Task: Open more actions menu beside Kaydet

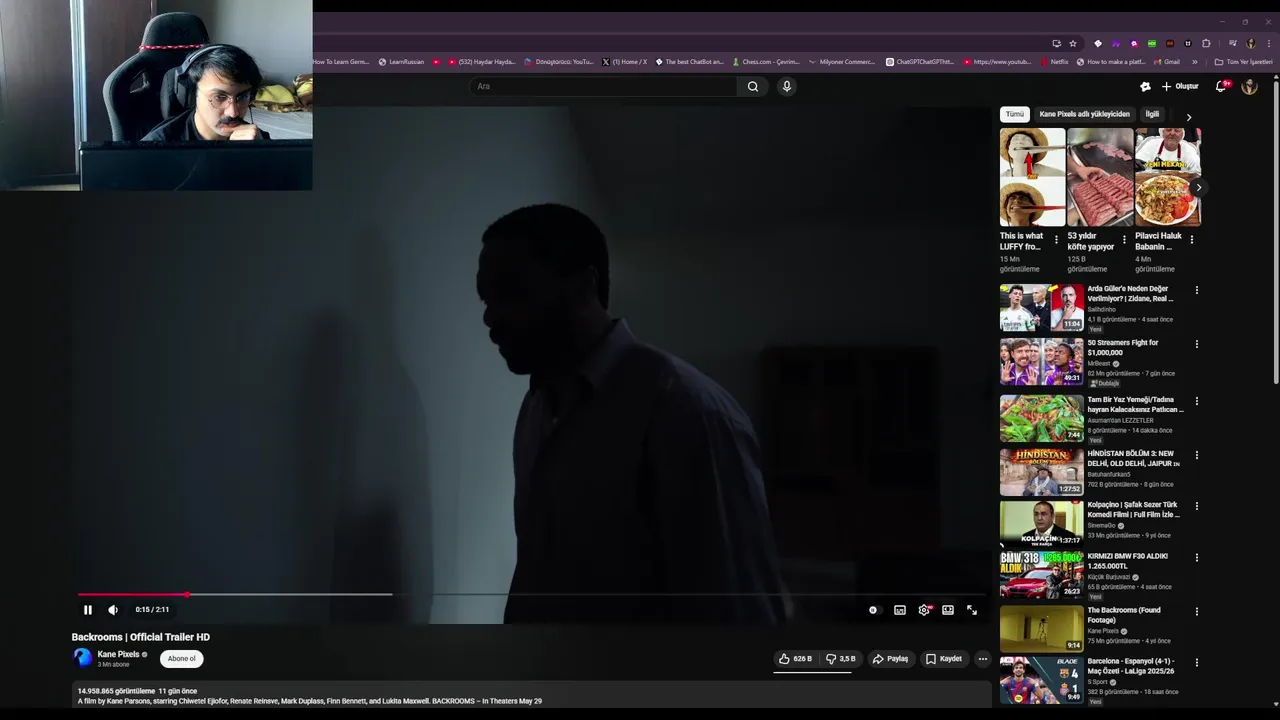Action: pyautogui.click(x=982, y=659)
